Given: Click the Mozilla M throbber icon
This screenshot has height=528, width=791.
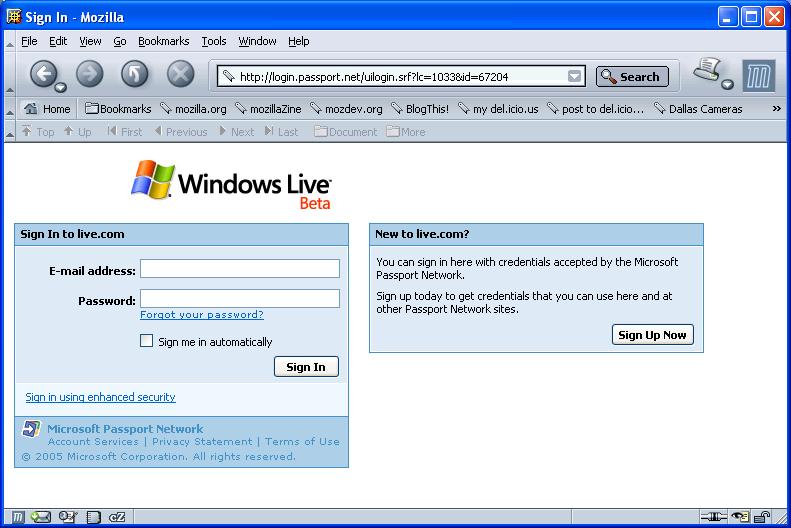Looking at the screenshot, I should [758, 76].
